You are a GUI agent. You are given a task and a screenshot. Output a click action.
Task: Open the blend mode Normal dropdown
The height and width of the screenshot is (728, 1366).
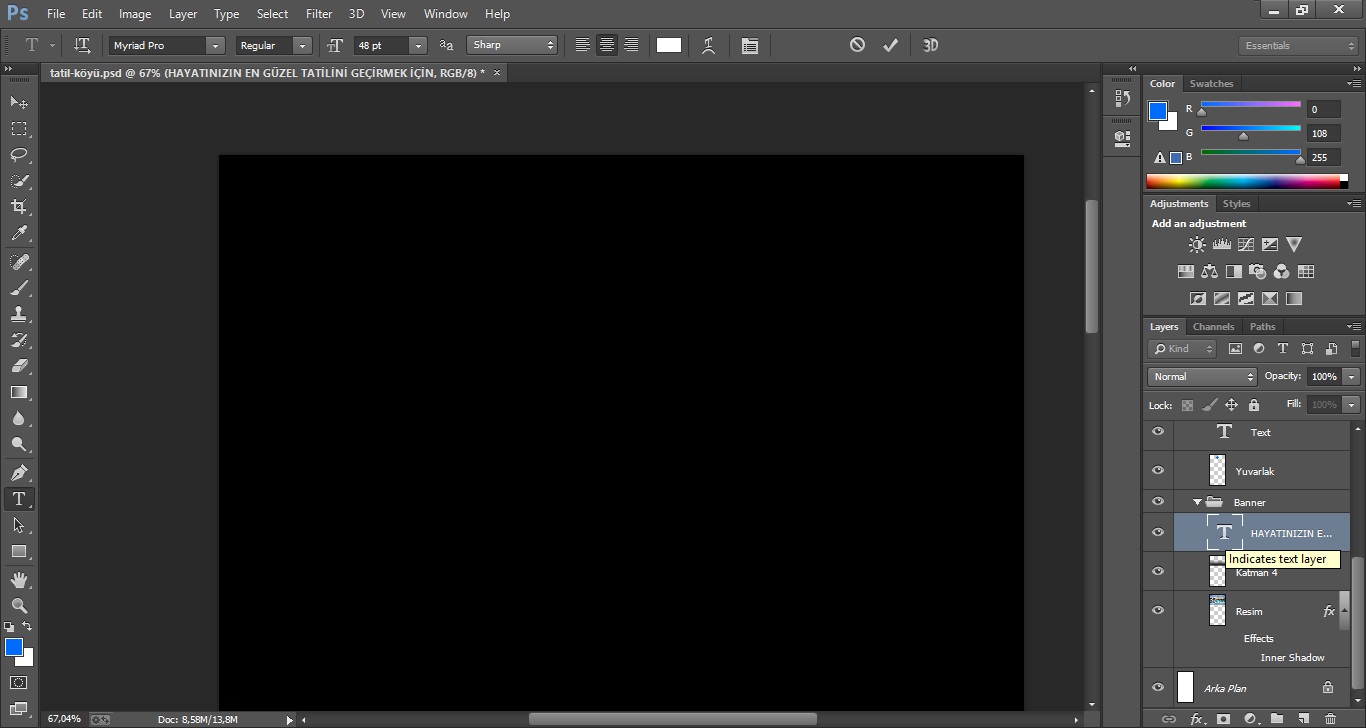pyautogui.click(x=1202, y=377)
